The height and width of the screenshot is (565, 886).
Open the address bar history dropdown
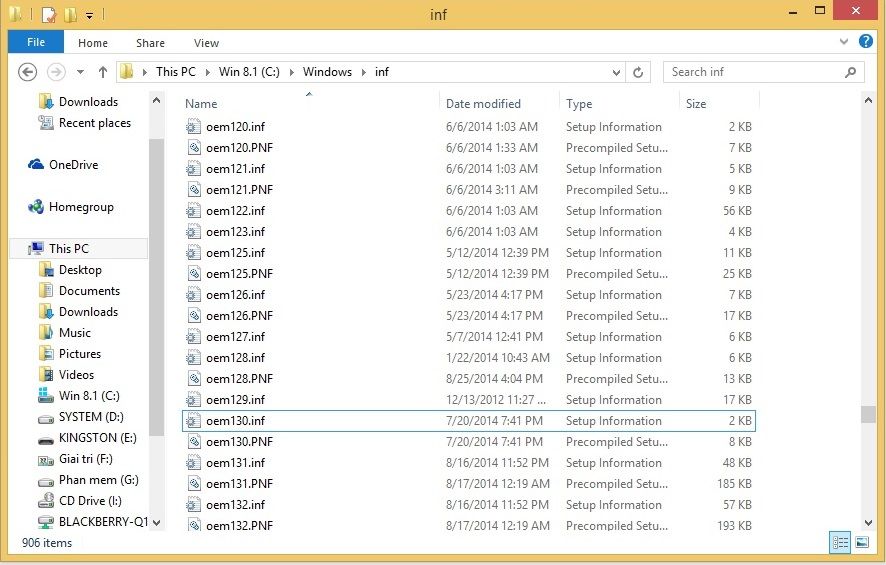click(616, 72)
